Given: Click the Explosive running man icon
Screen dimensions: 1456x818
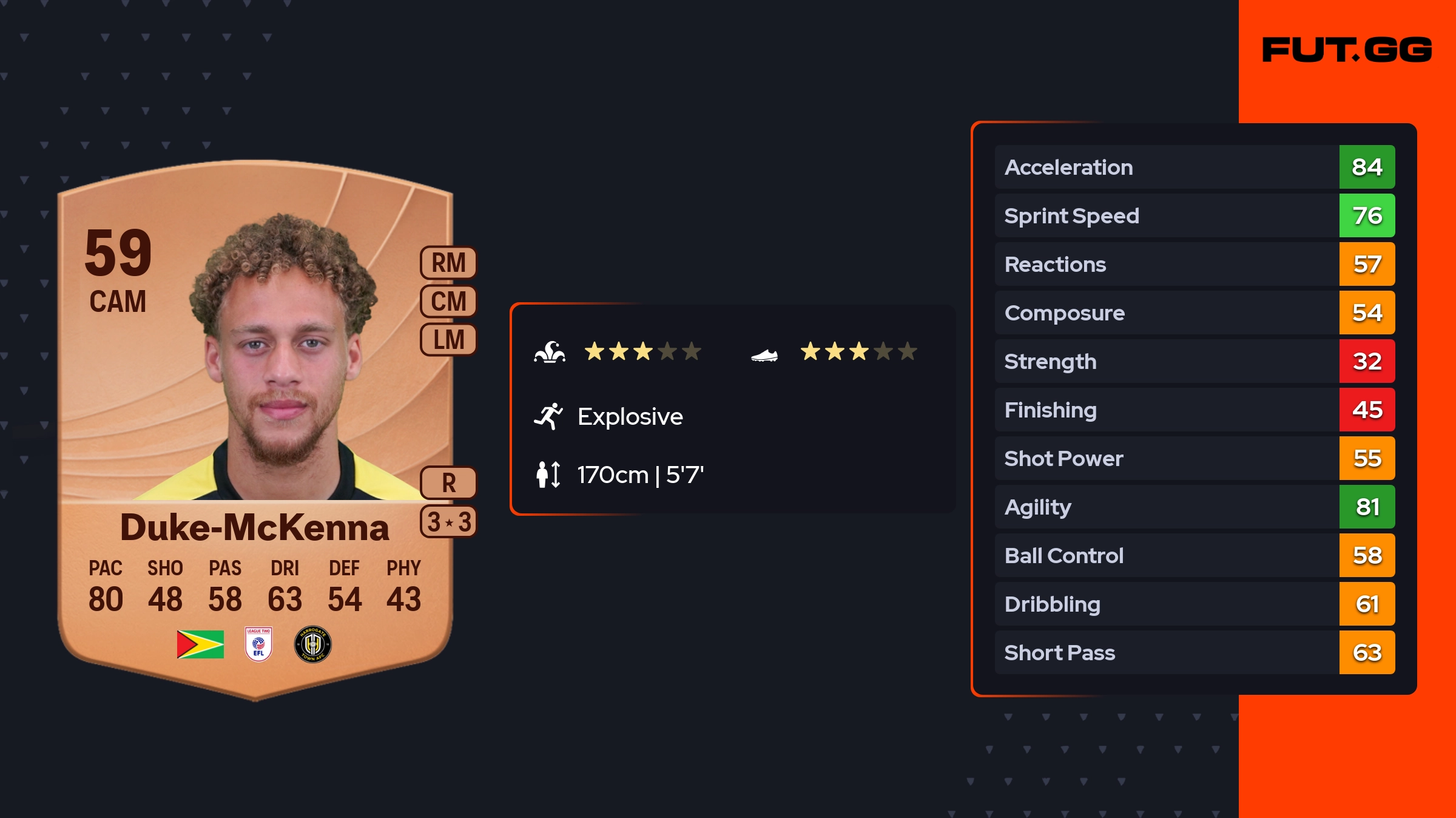Looking at the screenshot, I should click(x=548, y=416).
